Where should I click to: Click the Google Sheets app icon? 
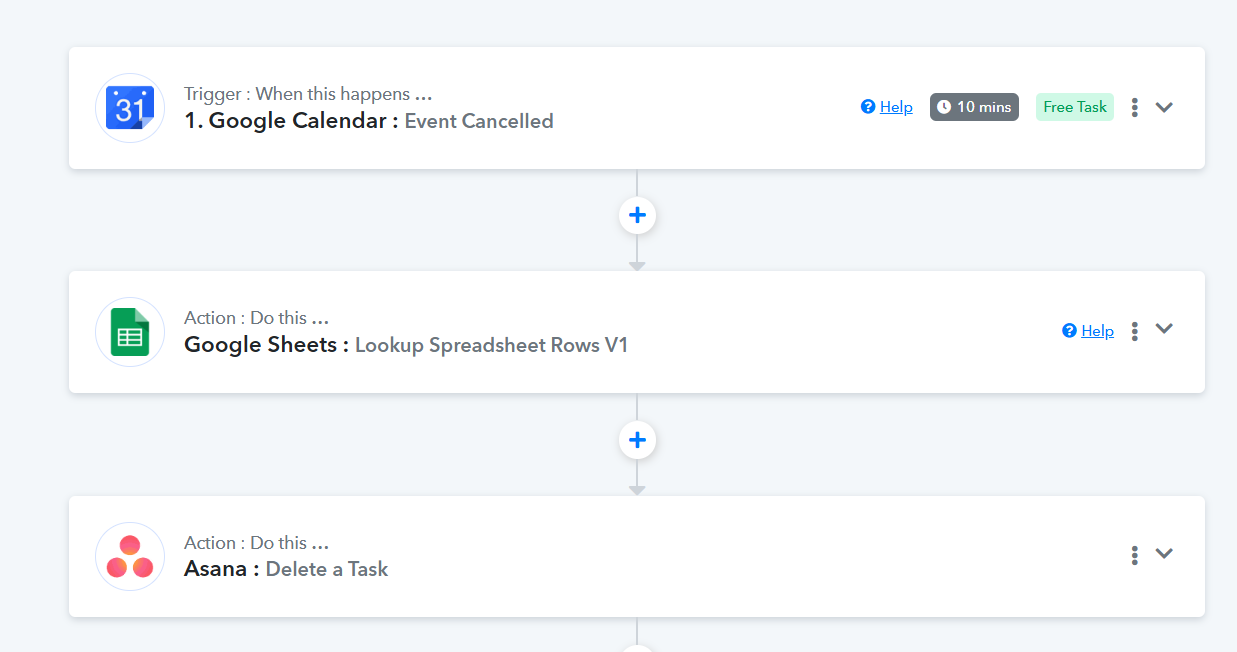click(x=130, y=332)
